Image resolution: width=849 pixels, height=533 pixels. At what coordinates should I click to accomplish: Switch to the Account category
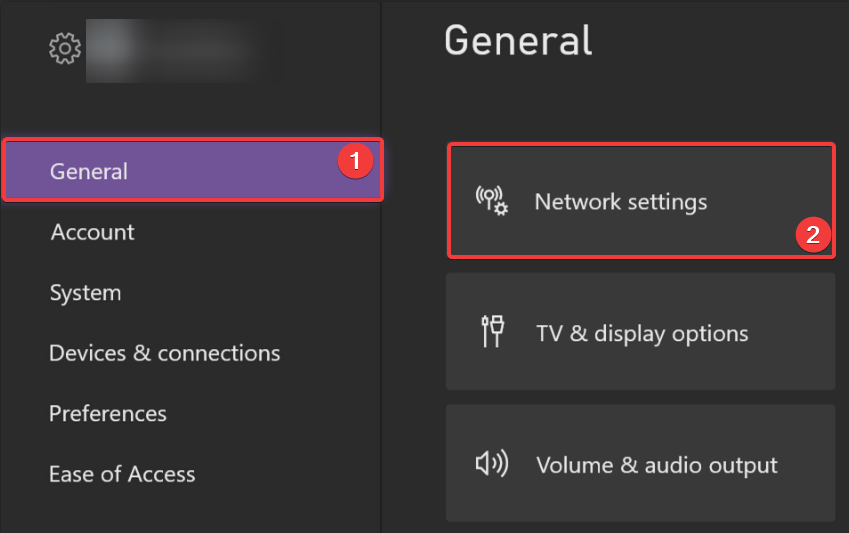[x=92, y=232]
